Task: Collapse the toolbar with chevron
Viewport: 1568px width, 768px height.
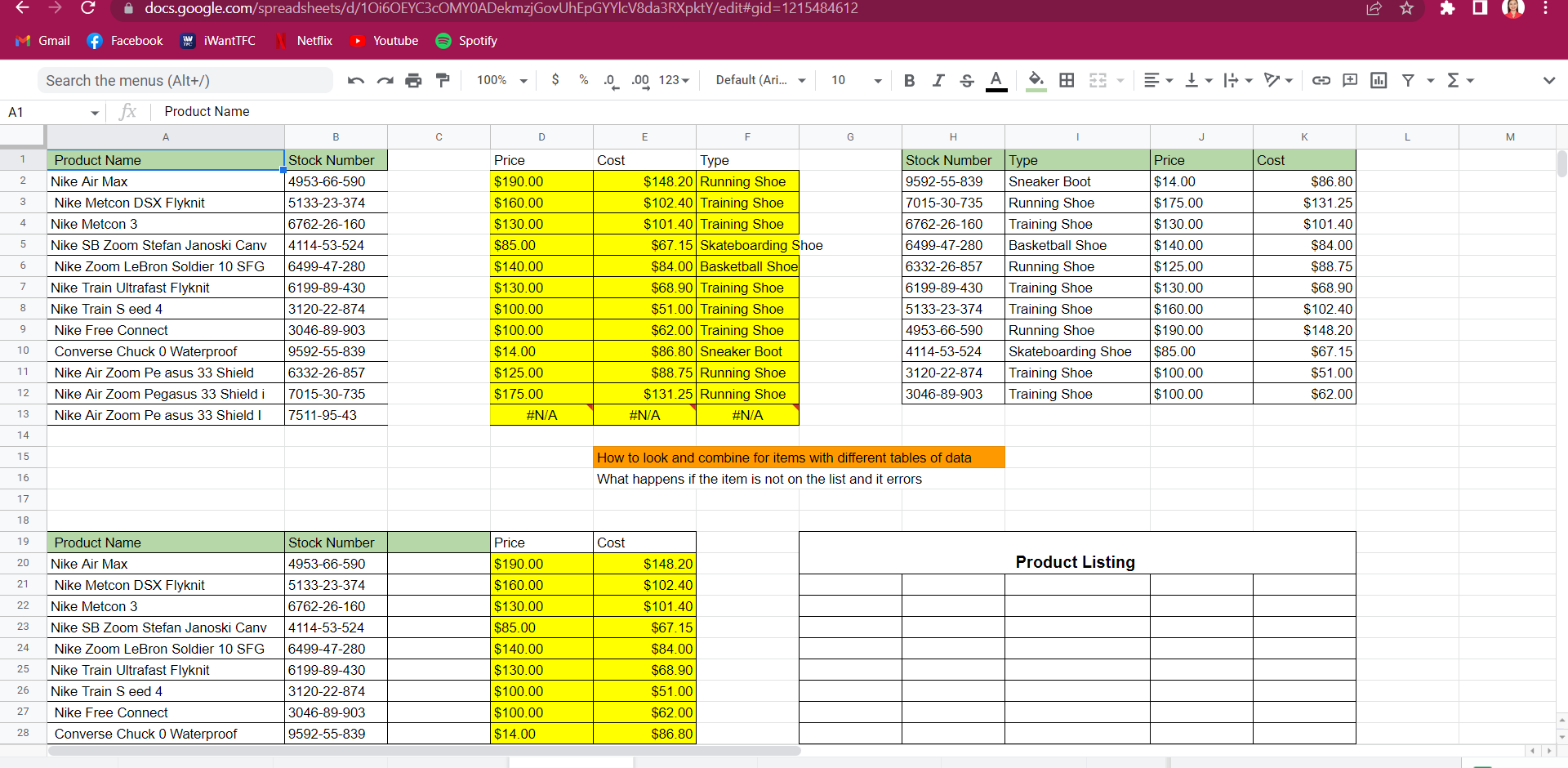Action: pyautogui.click(x=1548, y=80)
